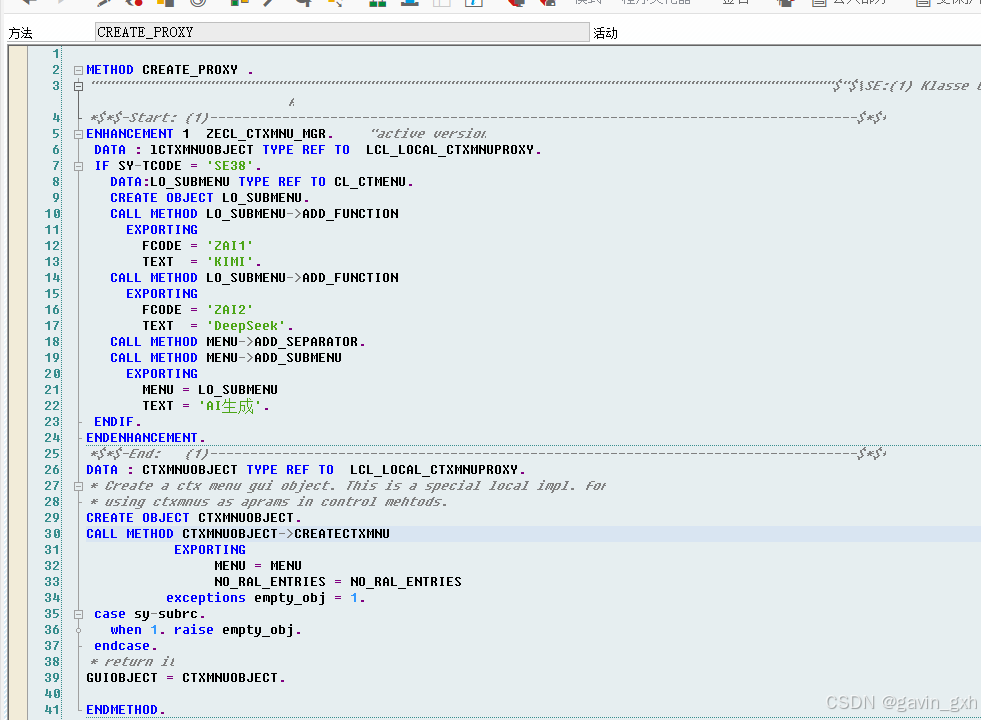Click the forward navigation arrow icon
Screen dimensions: 981x720
tap(62, 5)
